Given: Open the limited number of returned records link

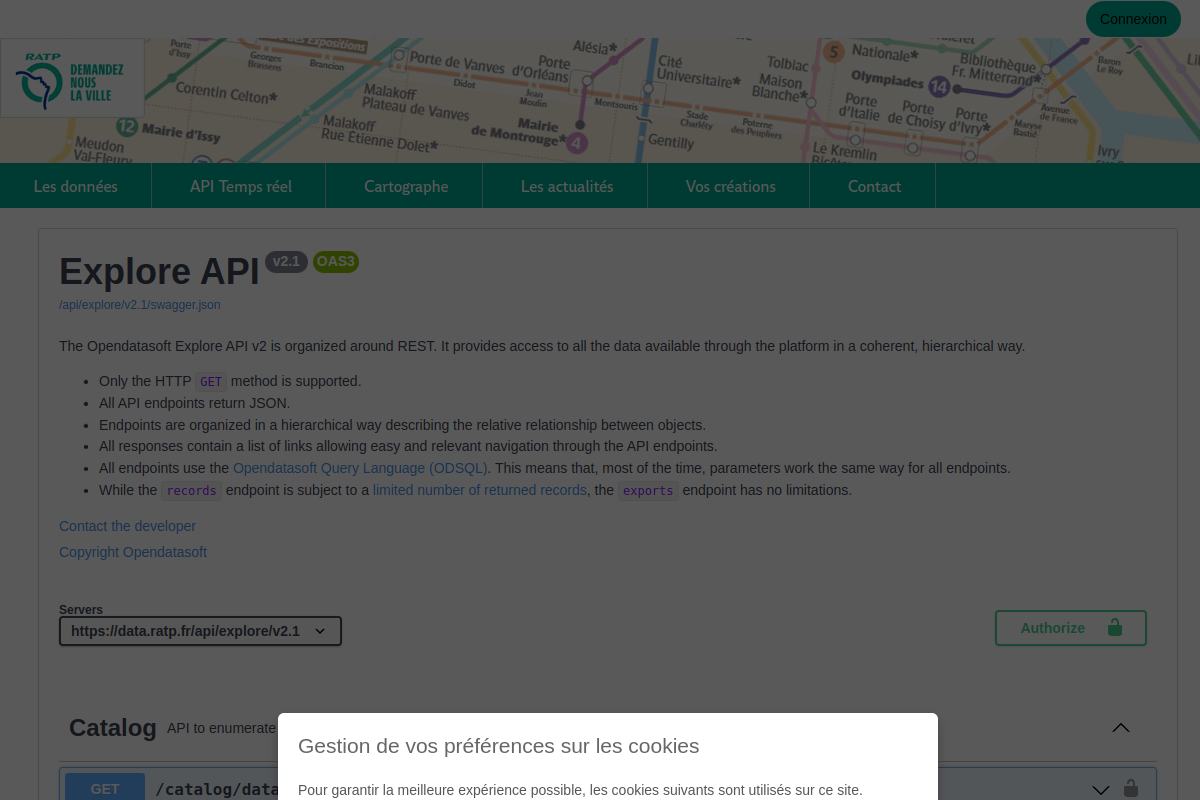Looking at the screenshot, I should point(480,490).
